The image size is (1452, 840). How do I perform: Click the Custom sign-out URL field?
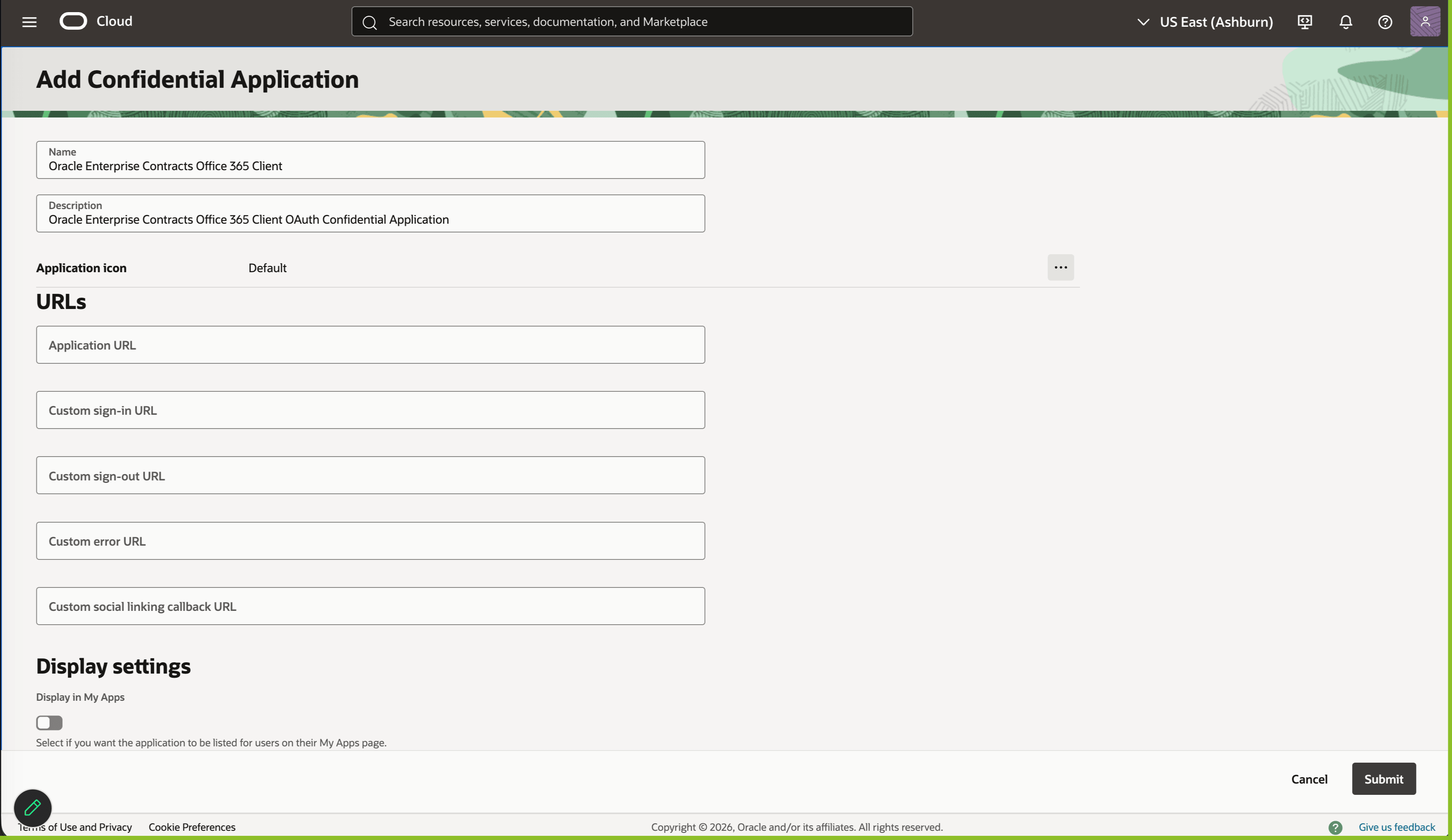click(x=370, y=475)
